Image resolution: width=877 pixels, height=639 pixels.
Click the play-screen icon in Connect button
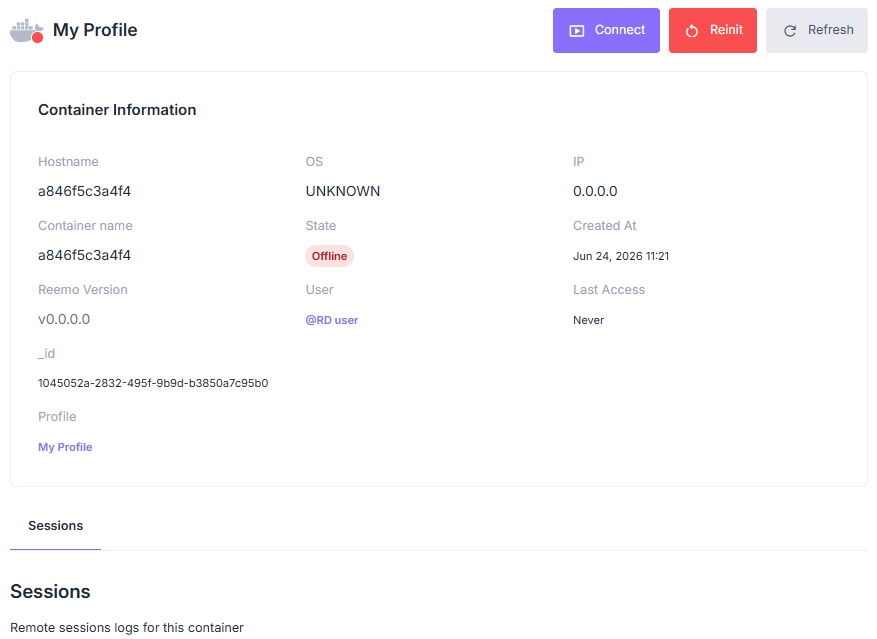[577, 31]
